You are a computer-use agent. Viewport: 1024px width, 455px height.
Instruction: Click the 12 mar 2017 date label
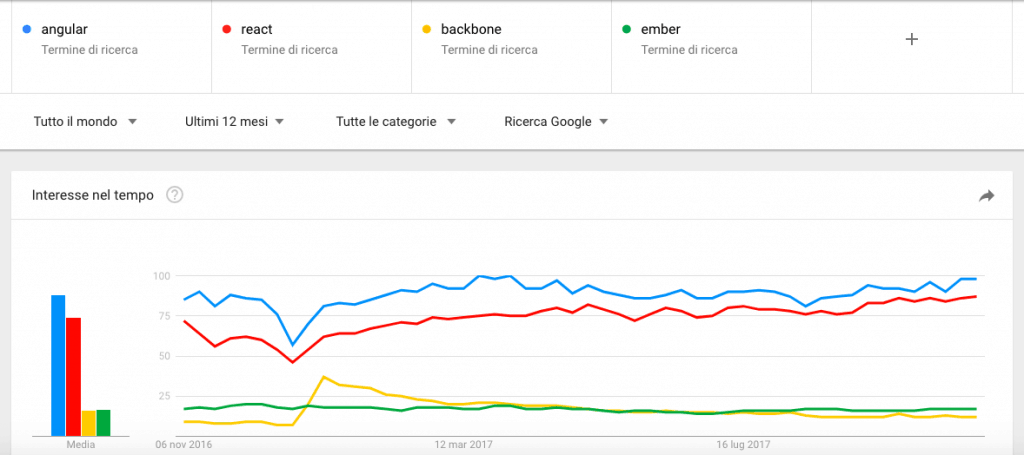click(x=464, y=443)
